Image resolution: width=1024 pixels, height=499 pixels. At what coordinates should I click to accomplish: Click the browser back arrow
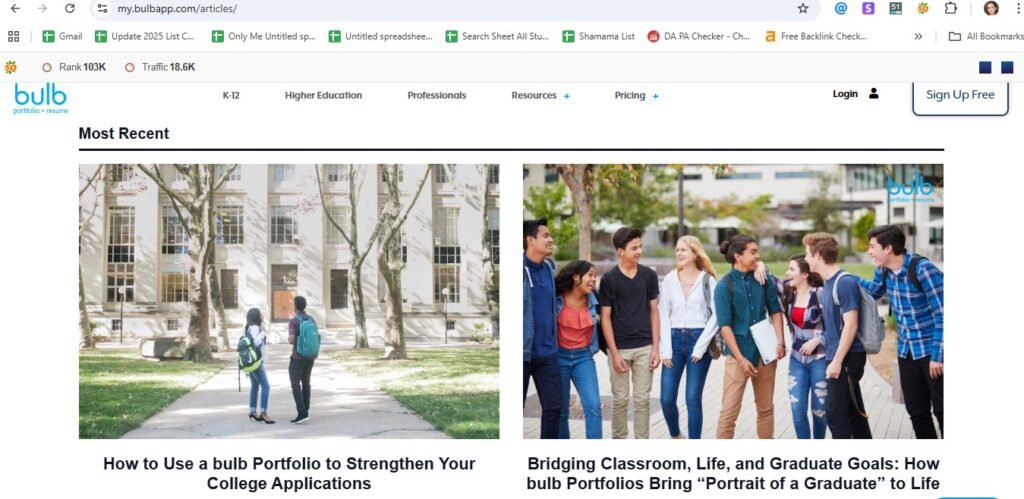click(14, 8)
